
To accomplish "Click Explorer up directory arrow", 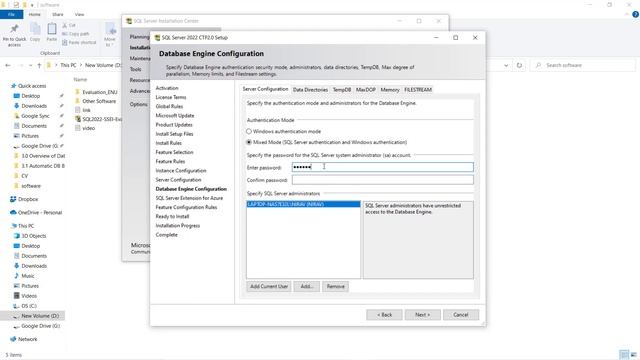I will tap(39, 65).
